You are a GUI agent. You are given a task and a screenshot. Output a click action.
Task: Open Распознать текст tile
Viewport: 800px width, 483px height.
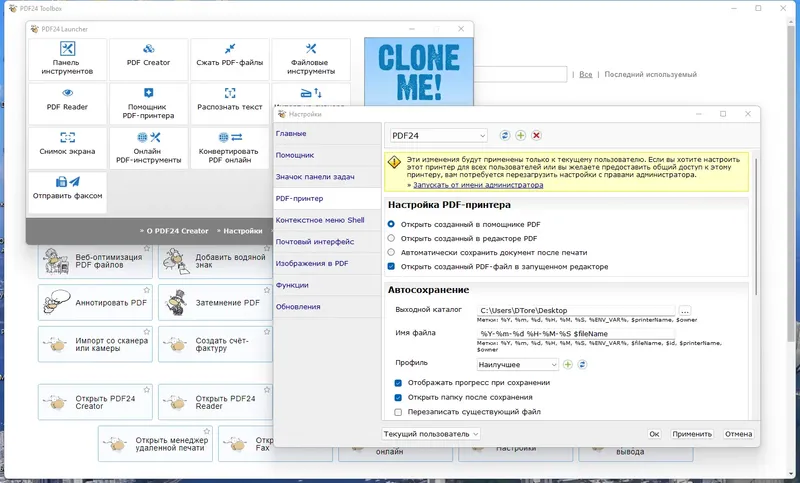tap(230, 104)
